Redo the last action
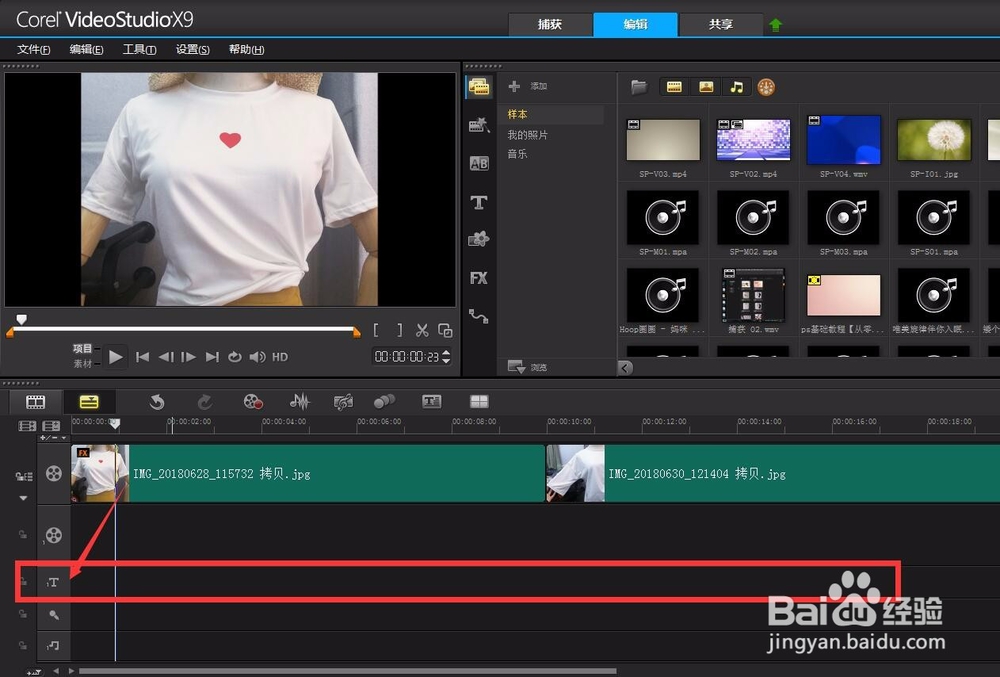The image size is (1000, 677). (x=204, y=402)
